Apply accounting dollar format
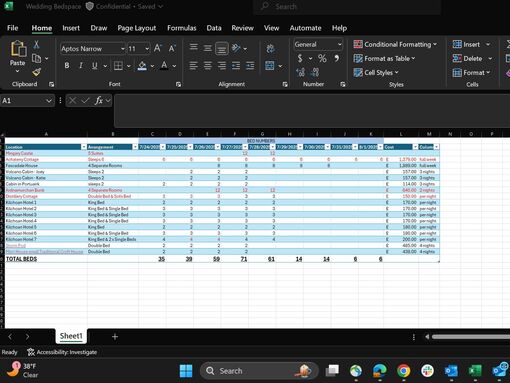510x383 pixels. (300, 58)
